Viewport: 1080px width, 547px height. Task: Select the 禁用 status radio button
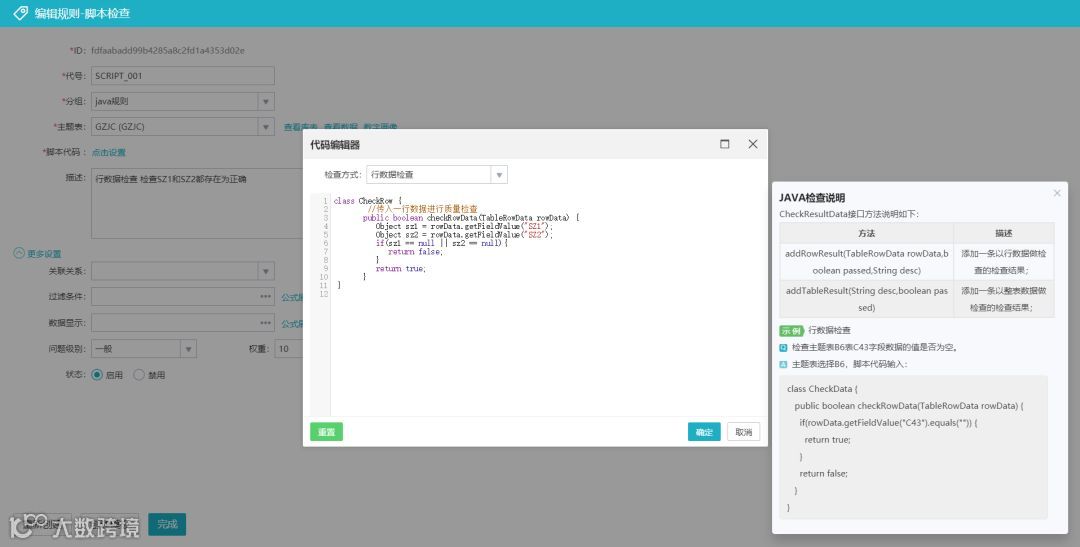139,375
